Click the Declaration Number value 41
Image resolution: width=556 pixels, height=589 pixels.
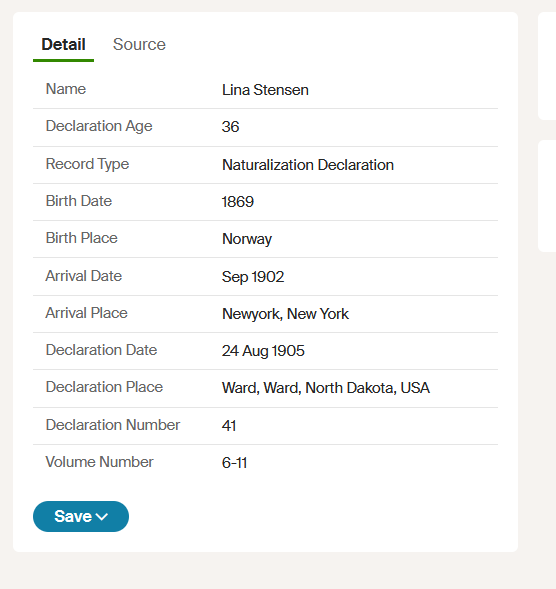click(229, 426)
